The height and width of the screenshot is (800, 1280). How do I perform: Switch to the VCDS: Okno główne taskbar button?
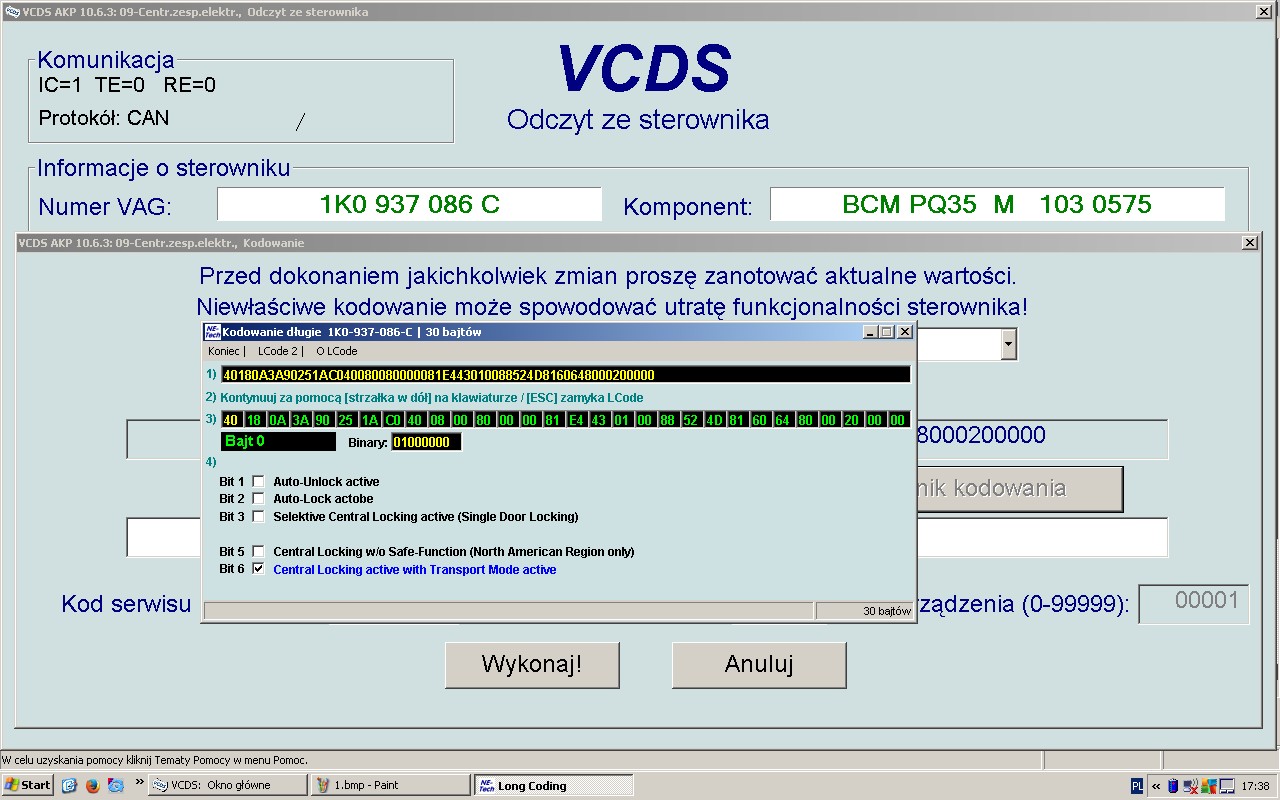click(x=228, y=785)
